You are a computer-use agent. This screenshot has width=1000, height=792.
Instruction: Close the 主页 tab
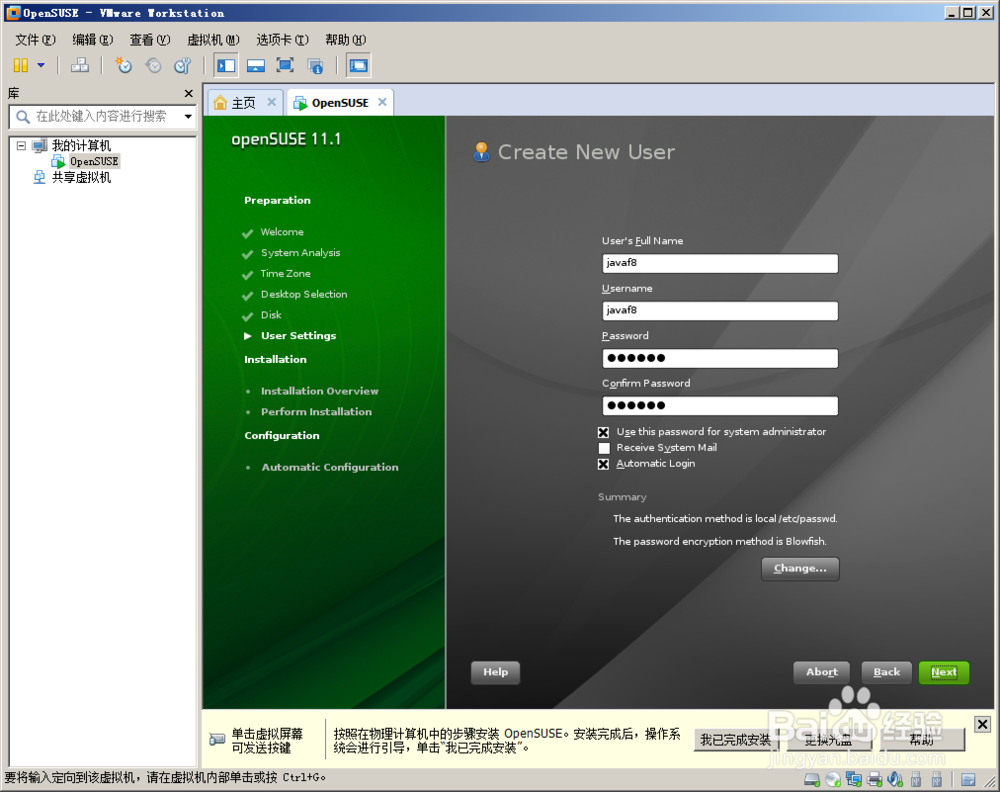(x=272, y=102)
